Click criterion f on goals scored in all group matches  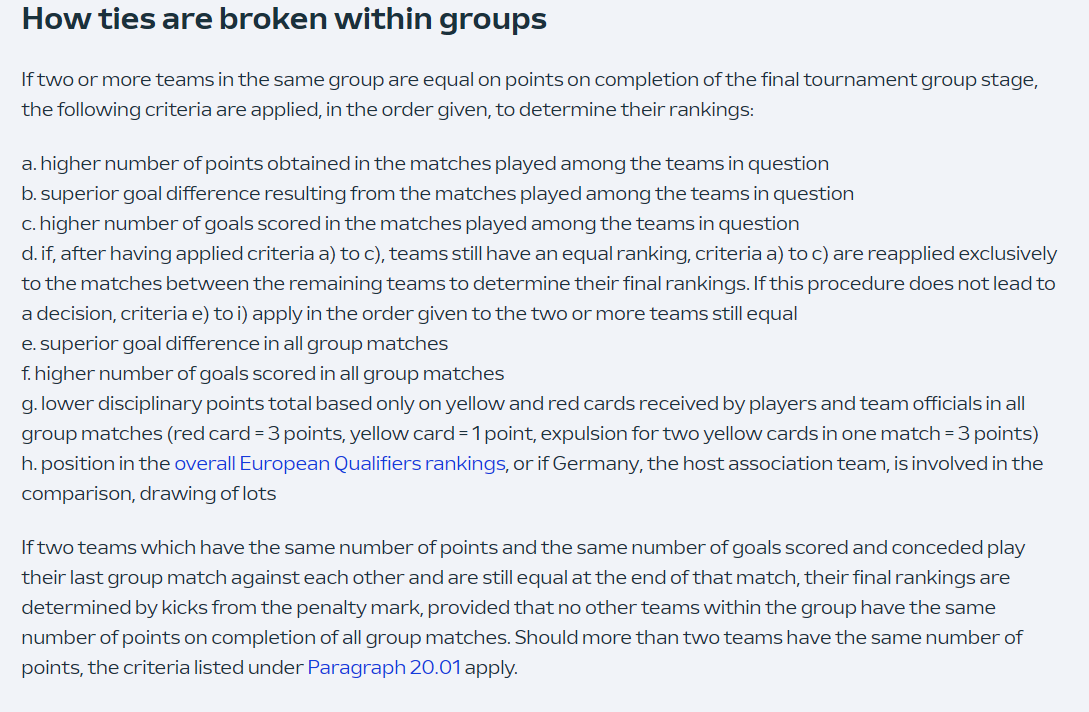click(x=263, y=373)
